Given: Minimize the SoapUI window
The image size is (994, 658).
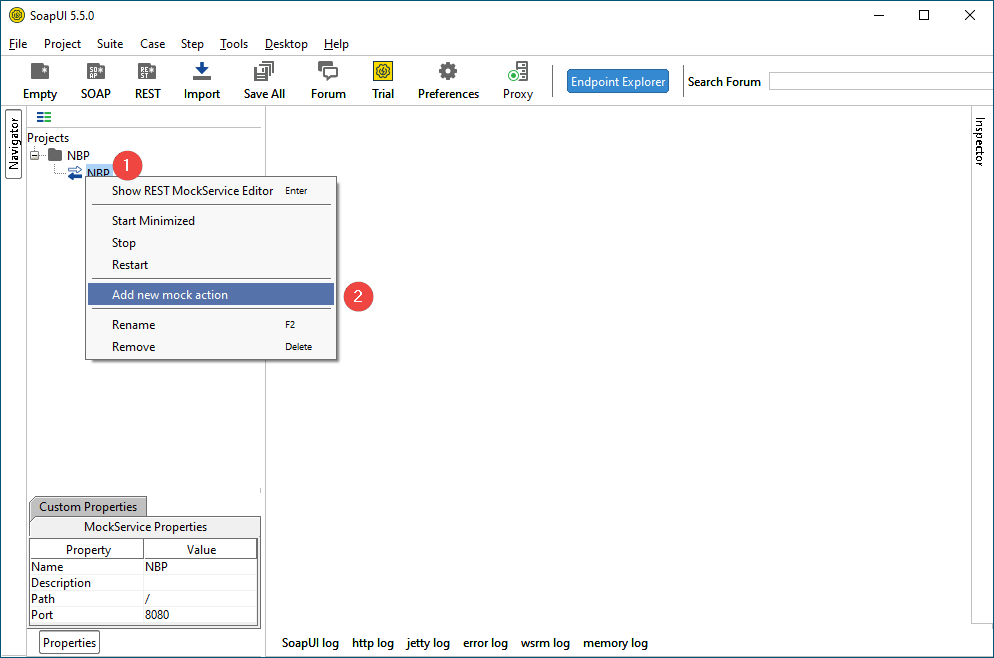Looking at the screenshot, I should click(879, 15).
